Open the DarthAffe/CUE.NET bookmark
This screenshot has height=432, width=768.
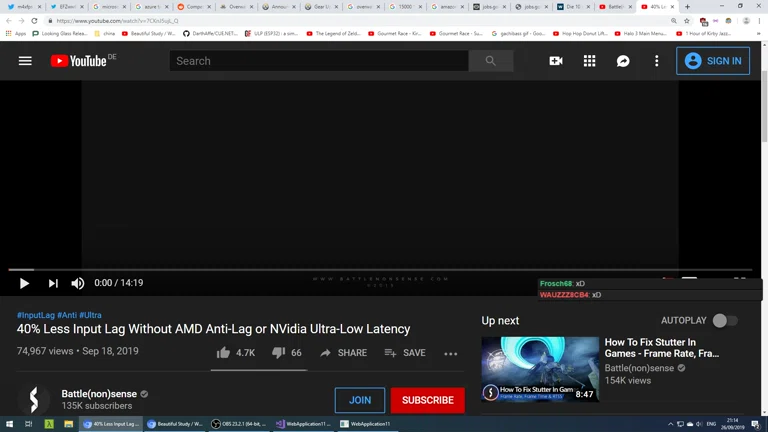210,33
